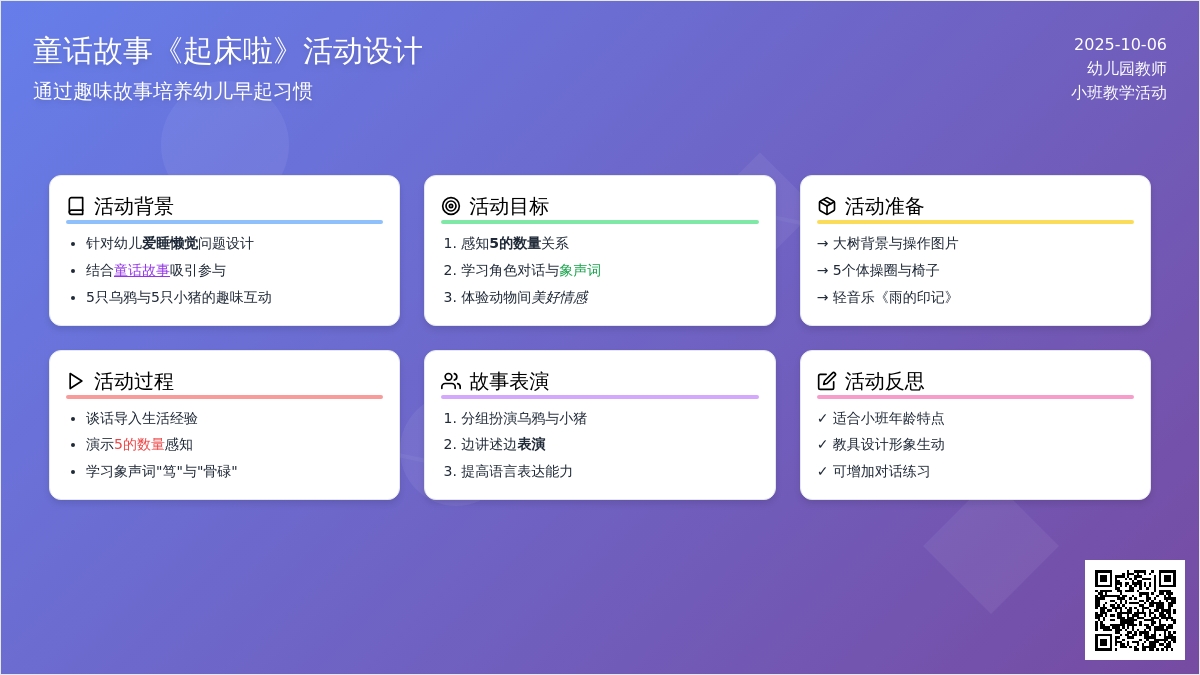The image size is (1200, 675).
Task: Click the 幼儿园教师 author label
Action: click(1126, 68)
